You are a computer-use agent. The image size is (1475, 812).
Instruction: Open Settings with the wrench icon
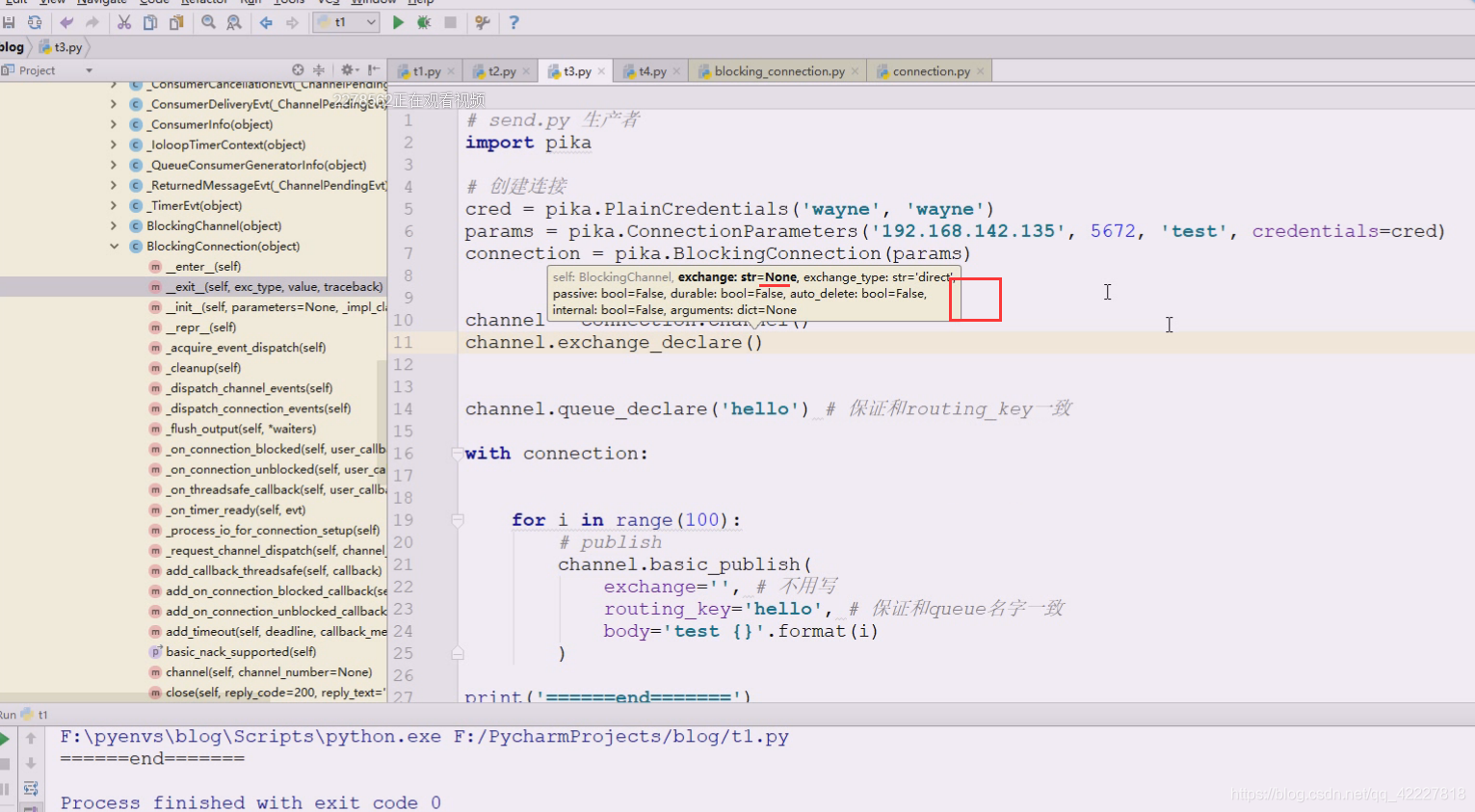coord(483,22)
